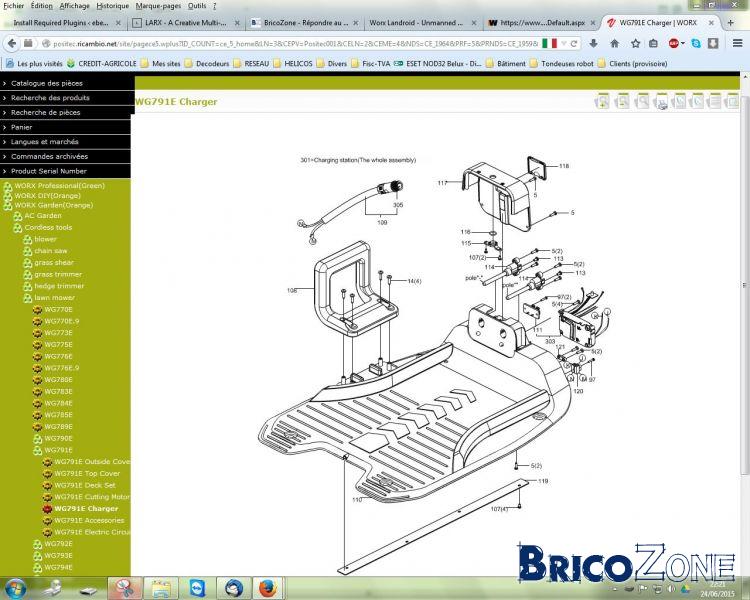Open the Skype extension icon
The height and width of the screenshot is (600, 750).
[x=696, y=44]
